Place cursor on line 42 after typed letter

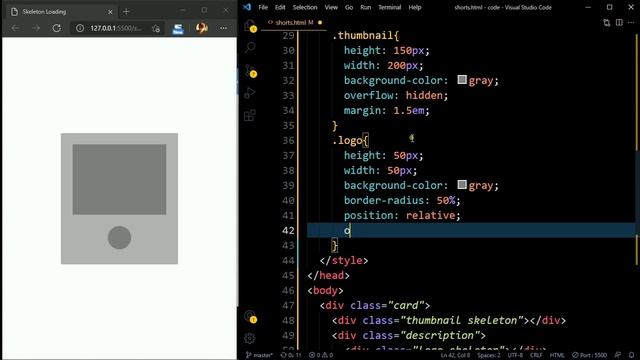coord(350,231)
